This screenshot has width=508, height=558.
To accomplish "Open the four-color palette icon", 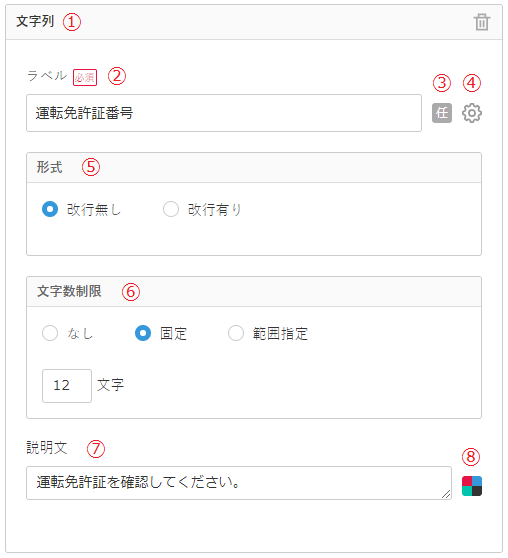I will coord(472,486).
